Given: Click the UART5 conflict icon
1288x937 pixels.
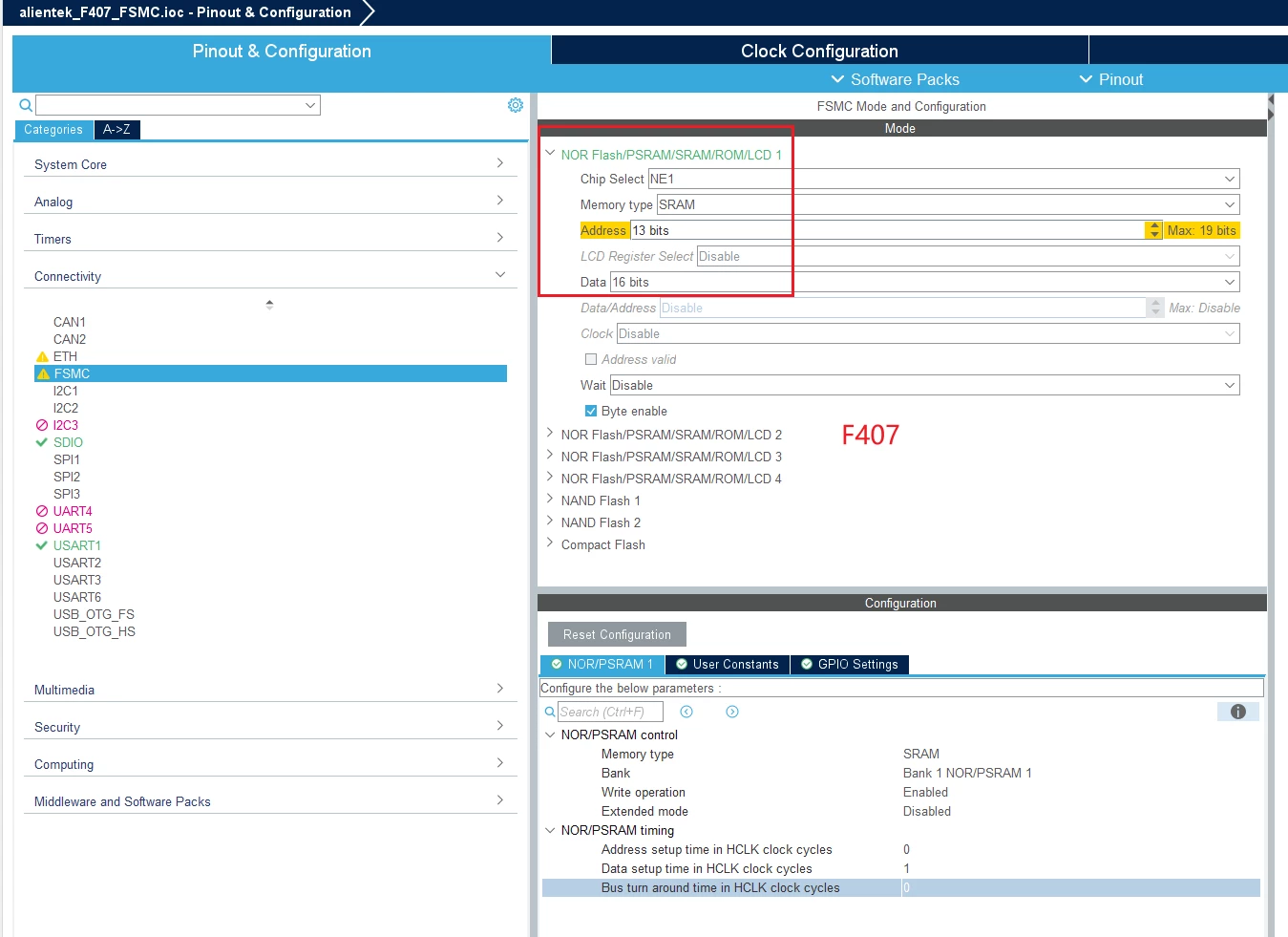Looking at the screenshot, I should pyautogui.click(x=42, y=528).
